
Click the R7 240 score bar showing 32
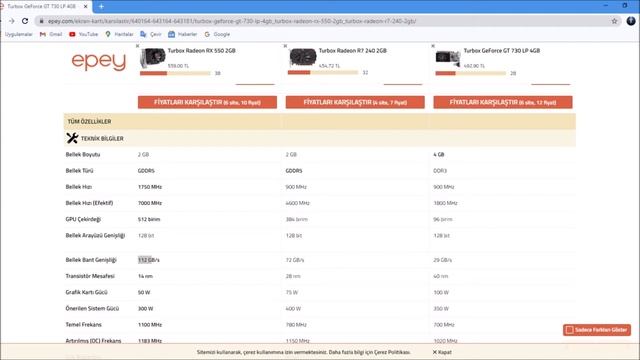(x=322, y=73)
